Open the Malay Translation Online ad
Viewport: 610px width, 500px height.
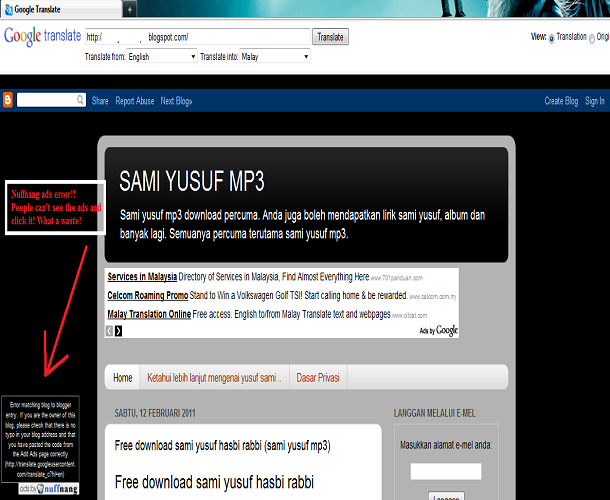point(149,314)
